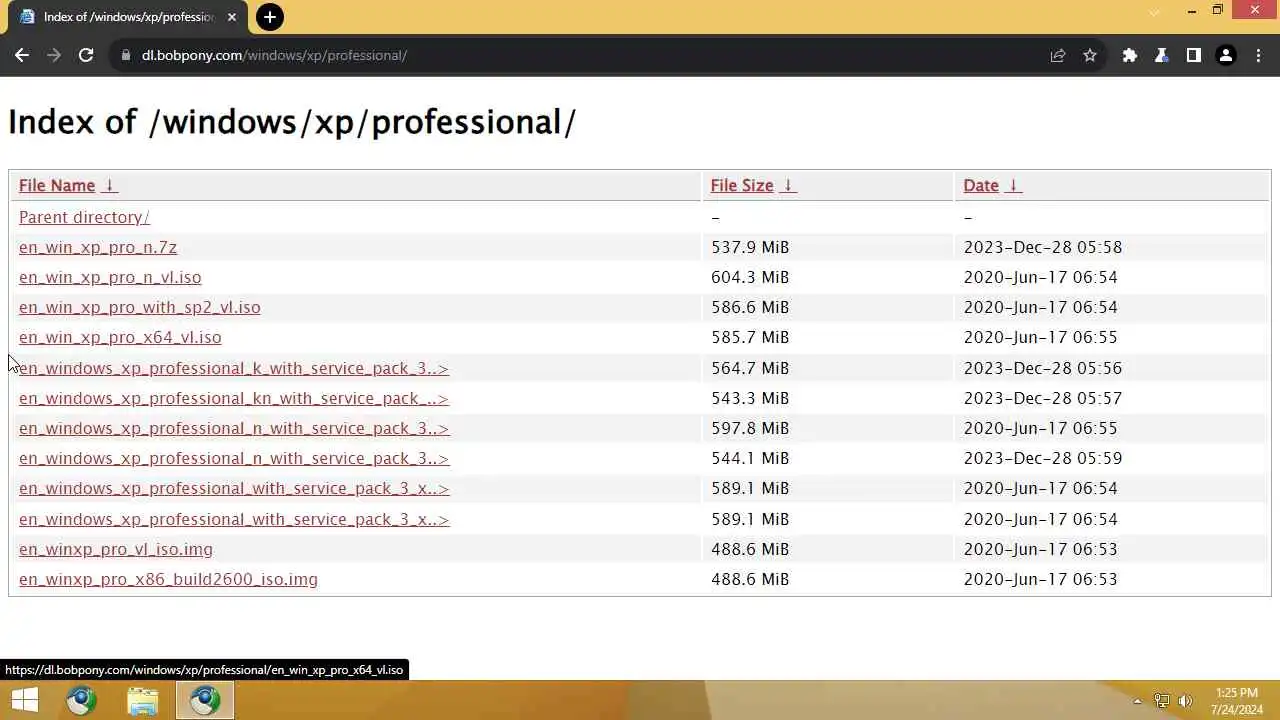
Task: Click the arrow next to File Name
Action: point(110,185)
